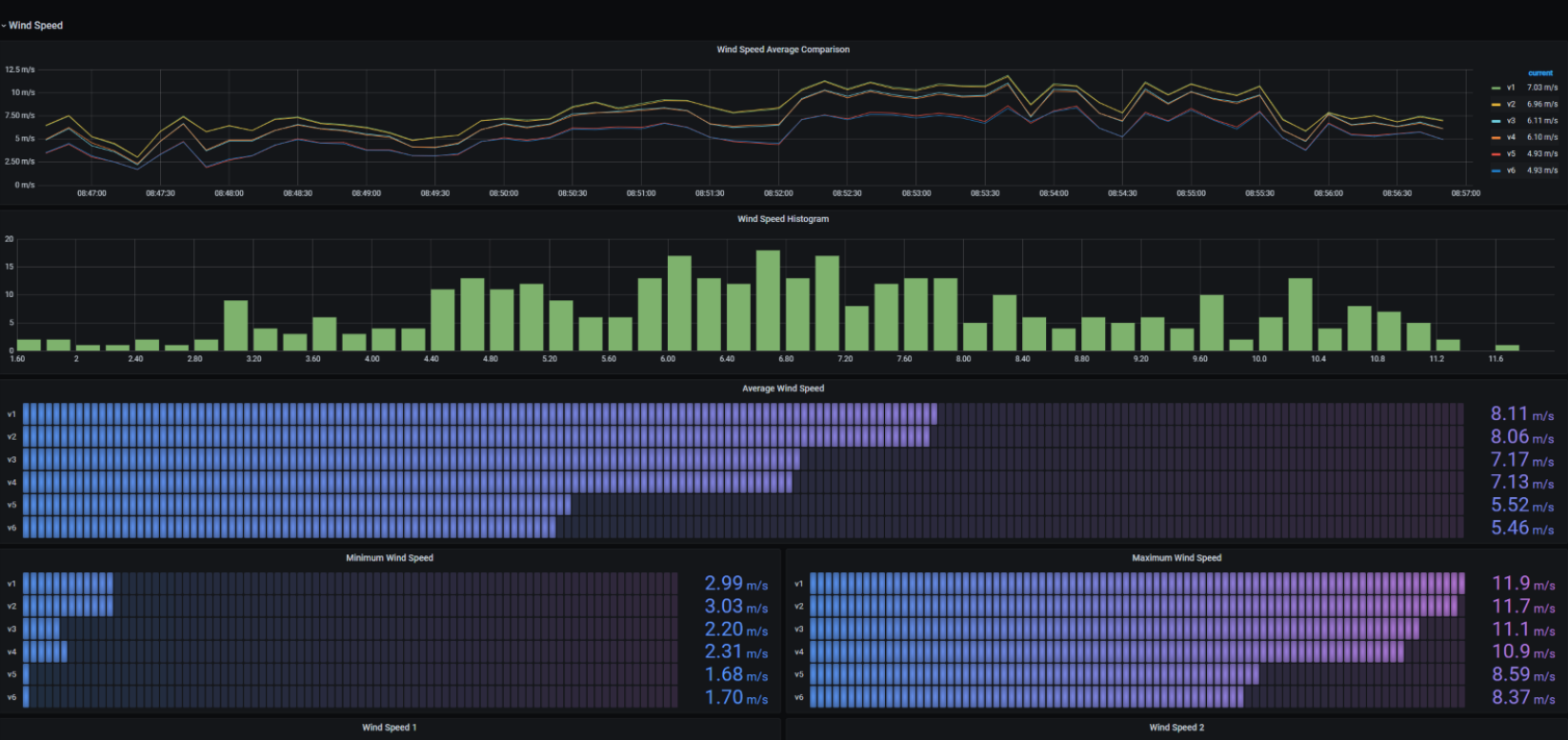Screen dimensions: 1568x740
Task: Open the Wind Speed 2 panel title menu
Action: coord(1176,728)
